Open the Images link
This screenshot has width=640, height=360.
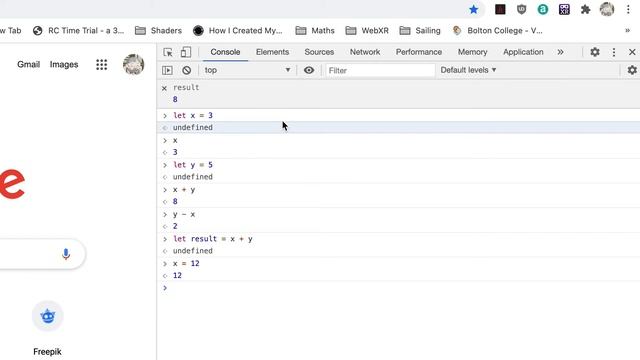64,64
